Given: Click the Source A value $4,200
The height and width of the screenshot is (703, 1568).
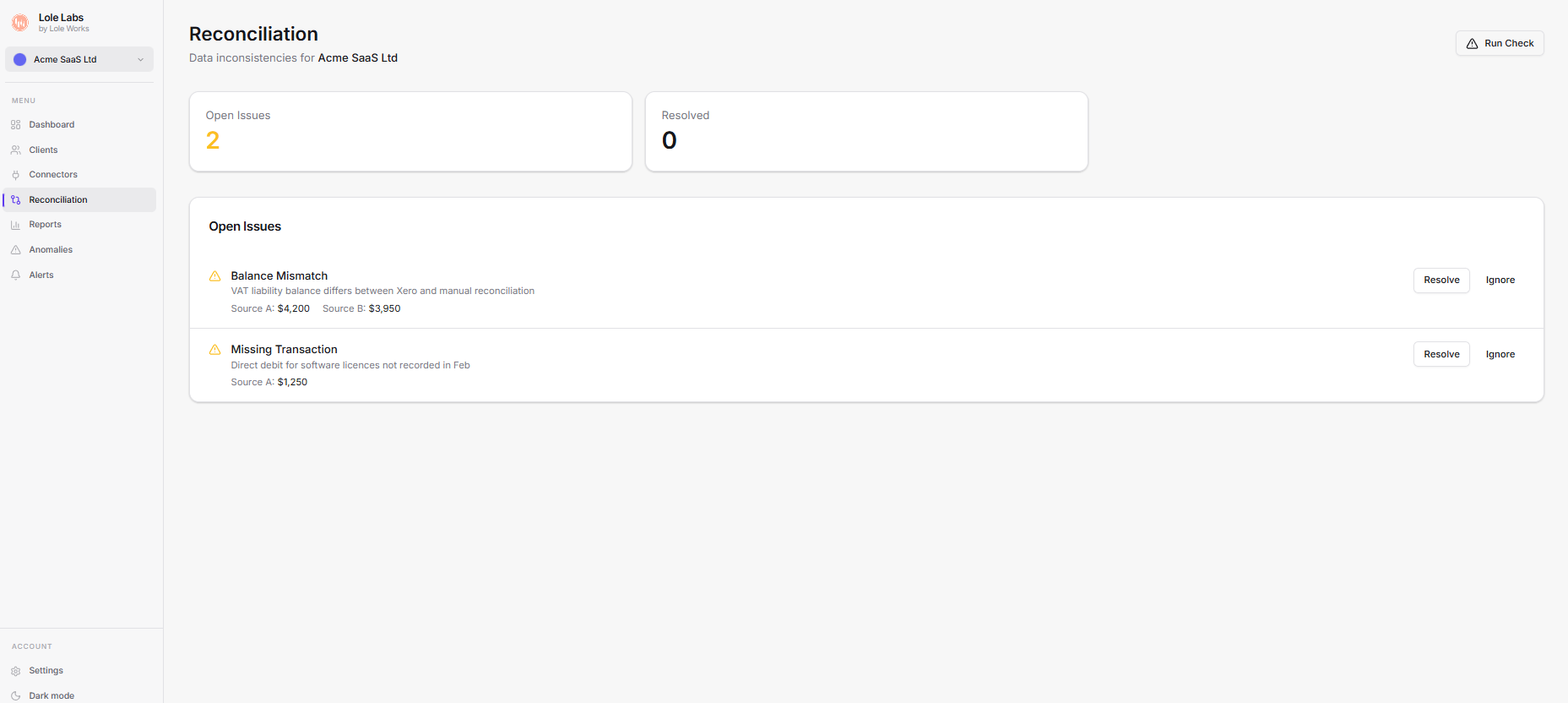Looking at the screenshot, I should (x=294, y=309).
